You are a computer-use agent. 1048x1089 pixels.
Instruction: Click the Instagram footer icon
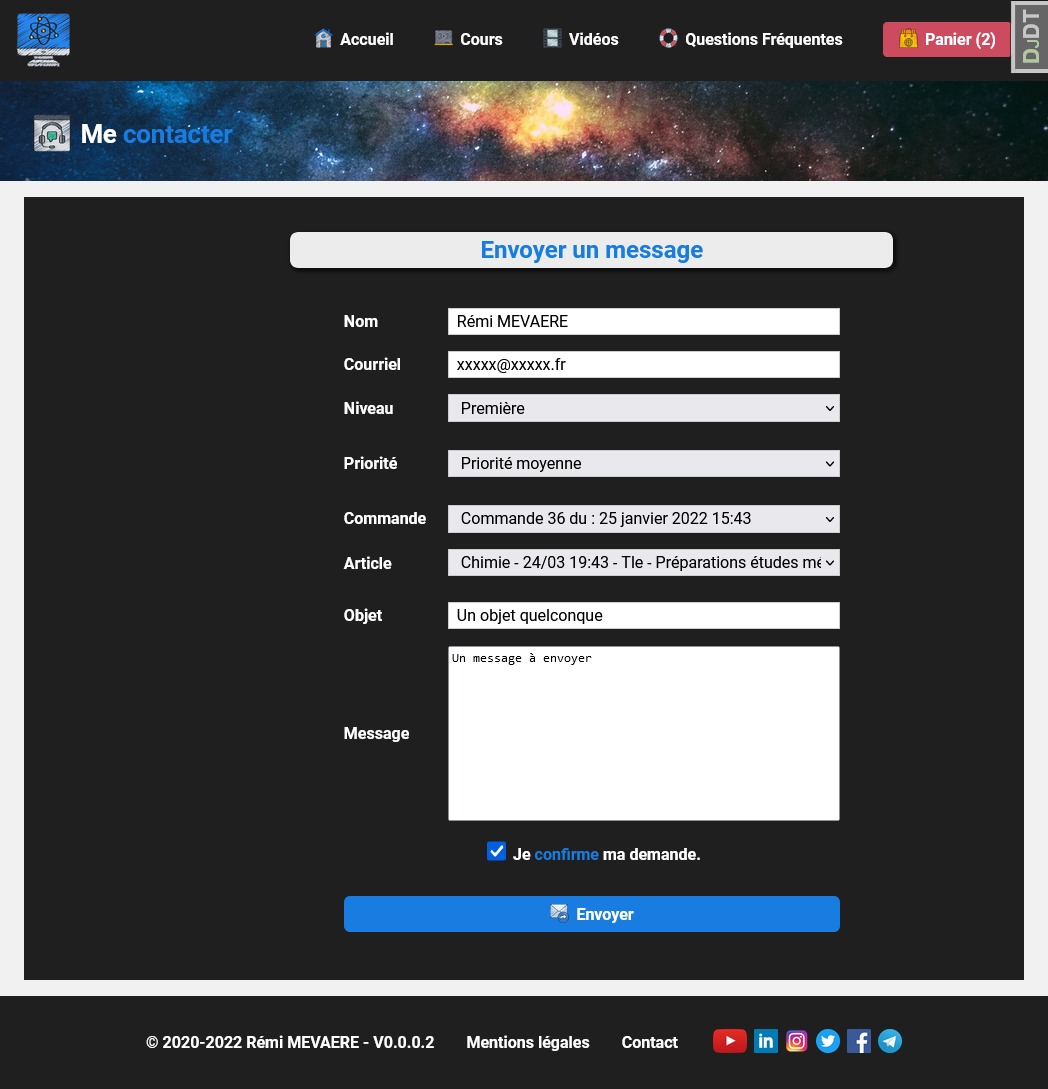click(x=796, y=1041)
